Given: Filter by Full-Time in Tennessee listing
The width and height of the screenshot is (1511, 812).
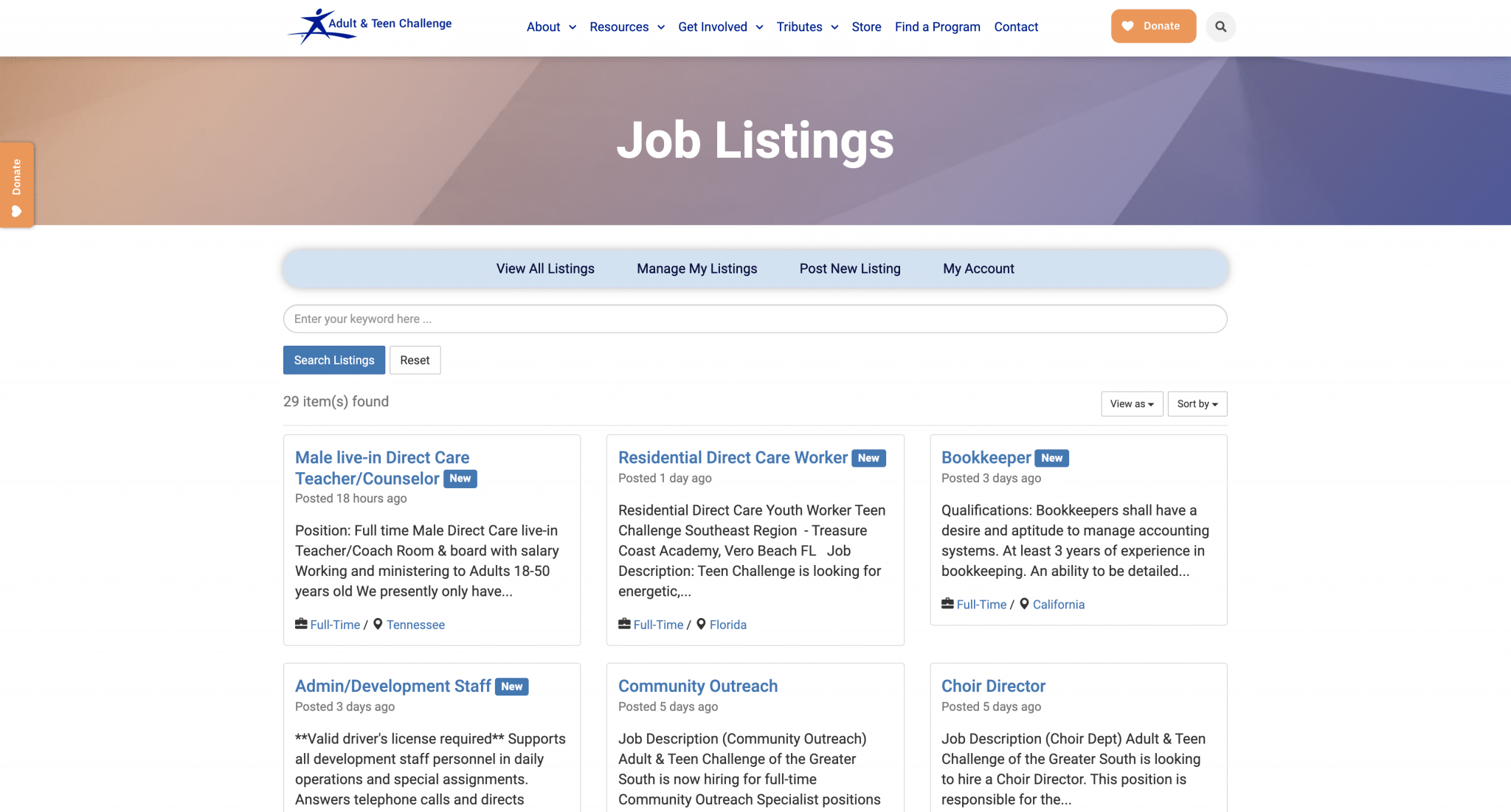Looking at the screenshot, I should point(335,625).
